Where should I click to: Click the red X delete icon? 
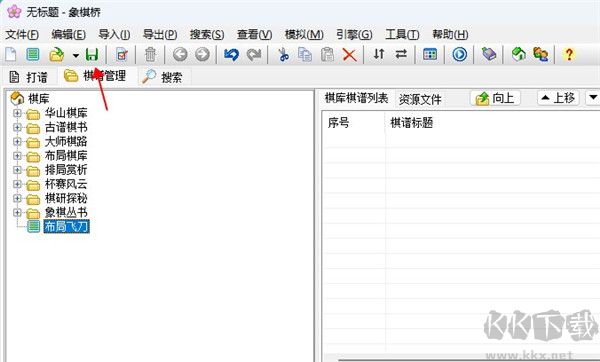349,54
